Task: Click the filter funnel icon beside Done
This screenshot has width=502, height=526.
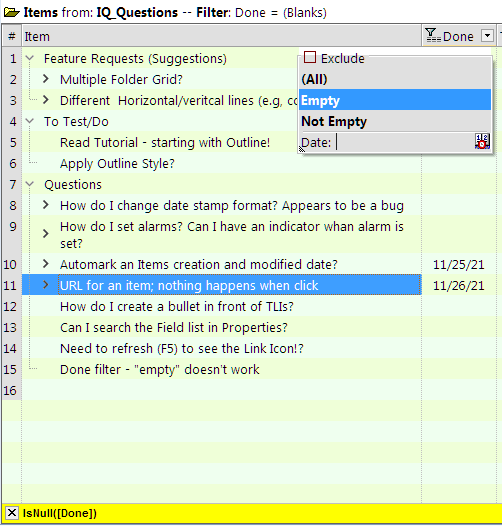Action: coord(433,35)
